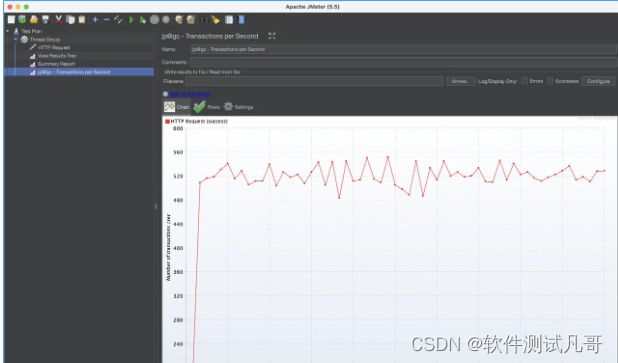
Task: Open the help on this plugin link
Action: 191,94
